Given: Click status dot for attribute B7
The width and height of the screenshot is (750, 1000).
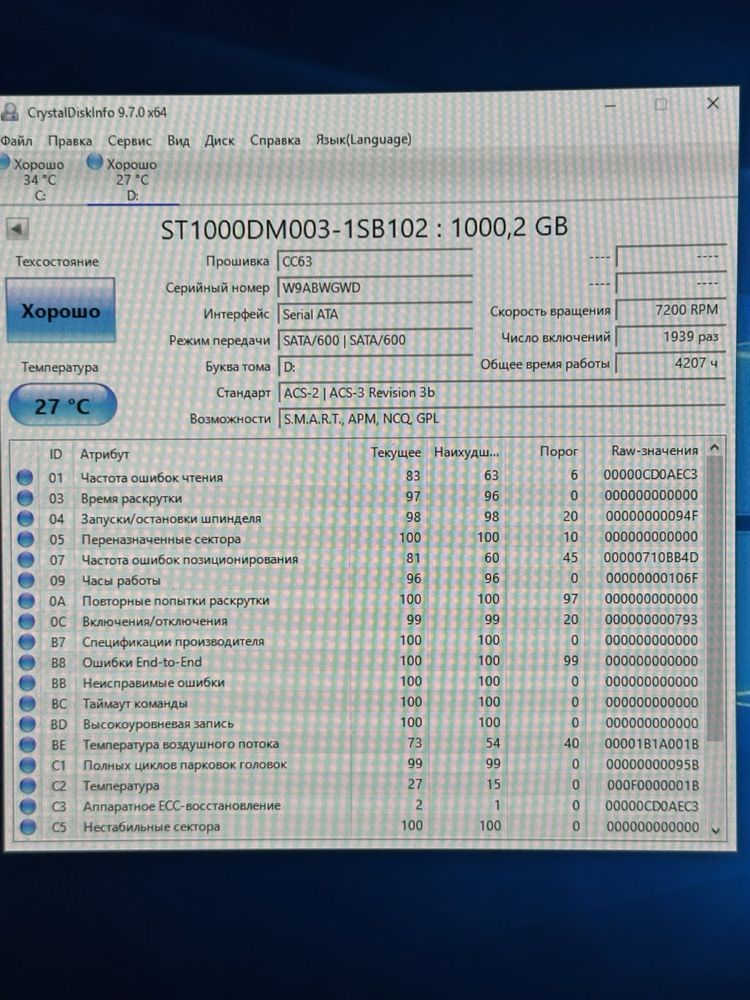Looking at the screenshot, I should [27, 642].
